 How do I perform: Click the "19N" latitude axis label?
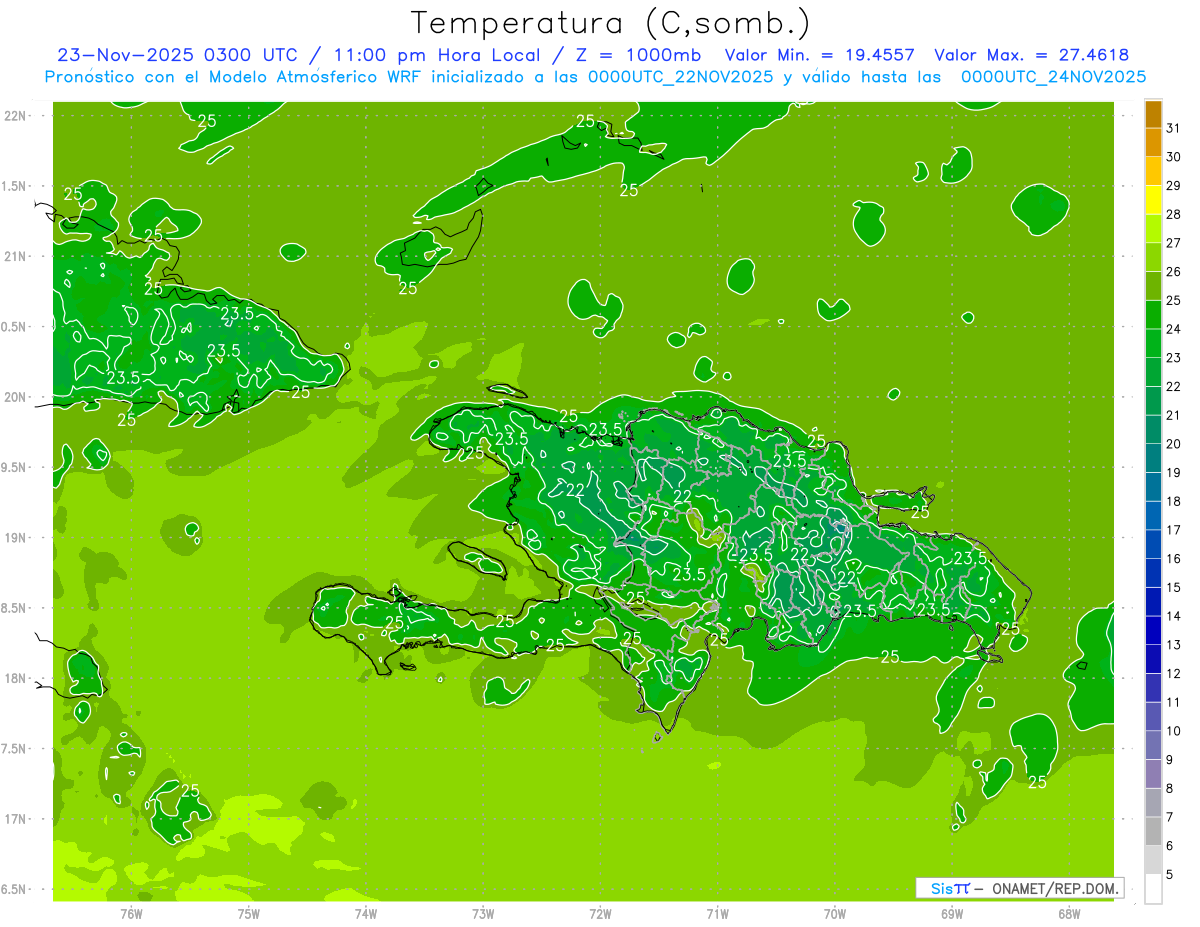coord(15,539)
